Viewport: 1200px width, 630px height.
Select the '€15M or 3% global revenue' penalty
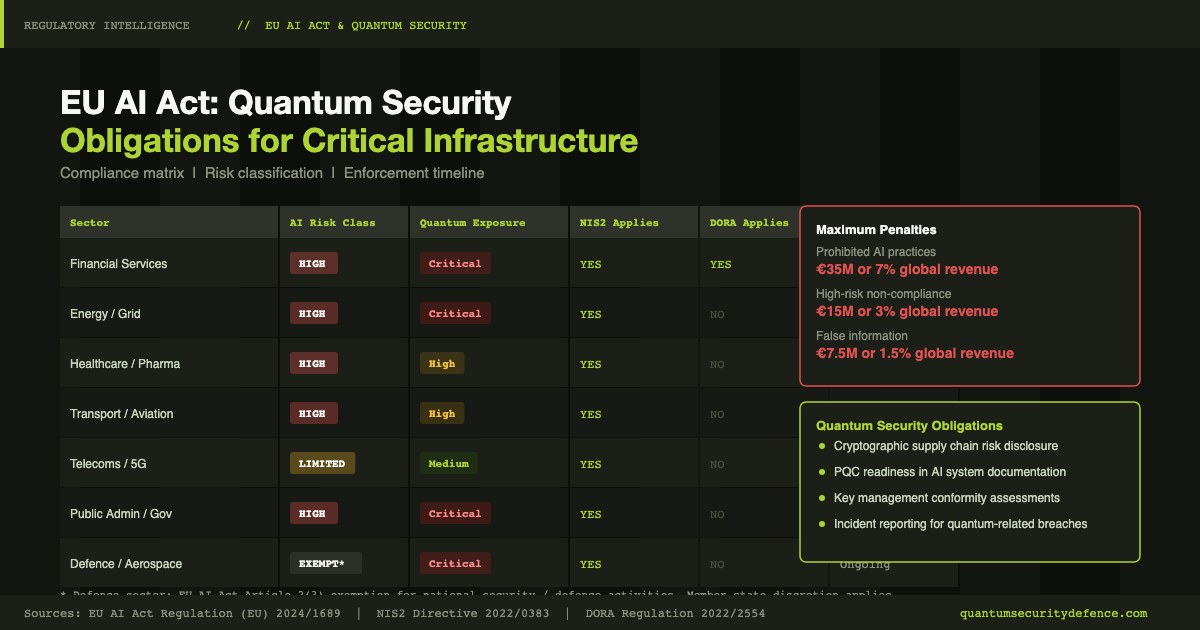point(907,311)
